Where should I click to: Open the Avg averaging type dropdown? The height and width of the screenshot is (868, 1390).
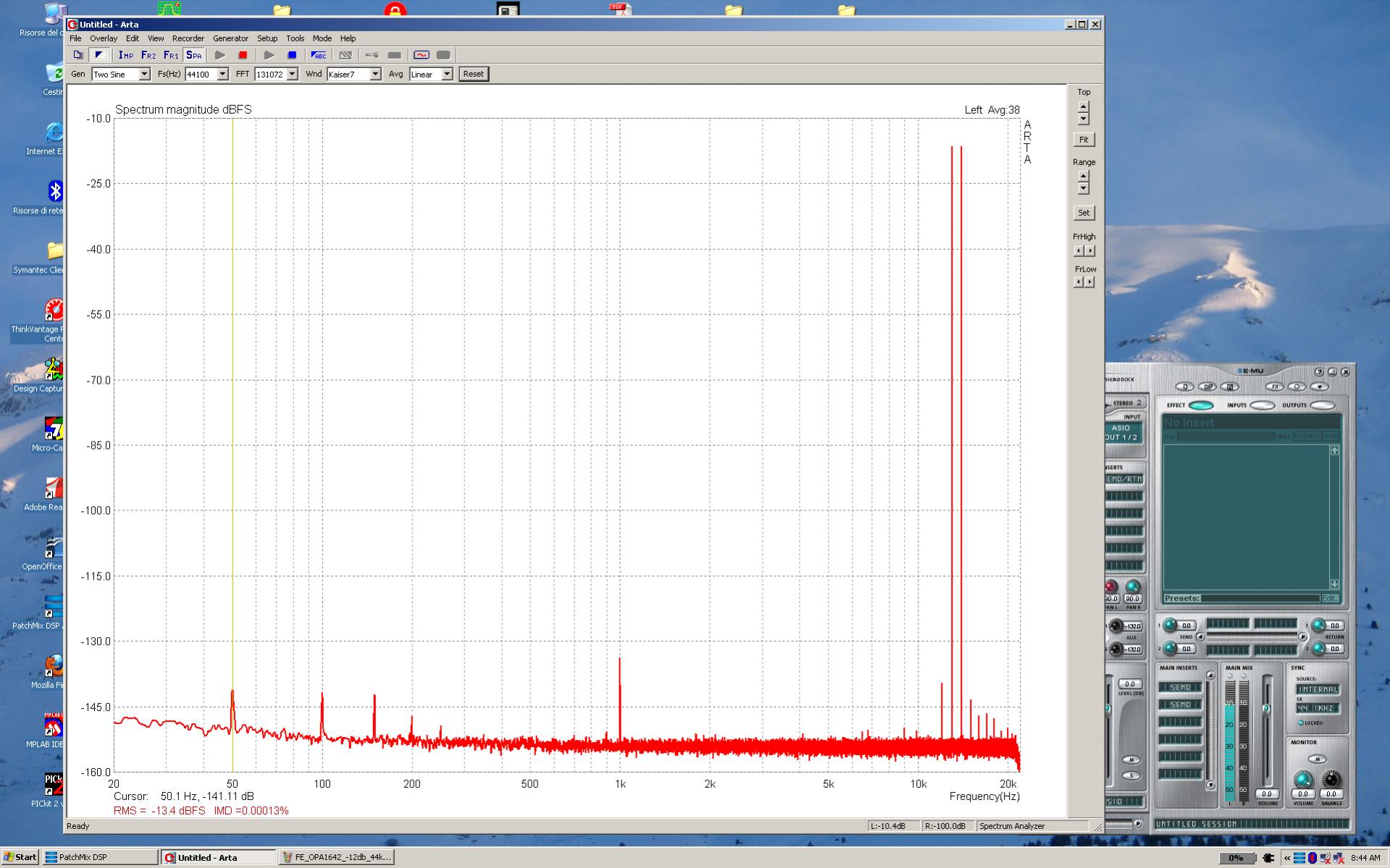point(447,74)
